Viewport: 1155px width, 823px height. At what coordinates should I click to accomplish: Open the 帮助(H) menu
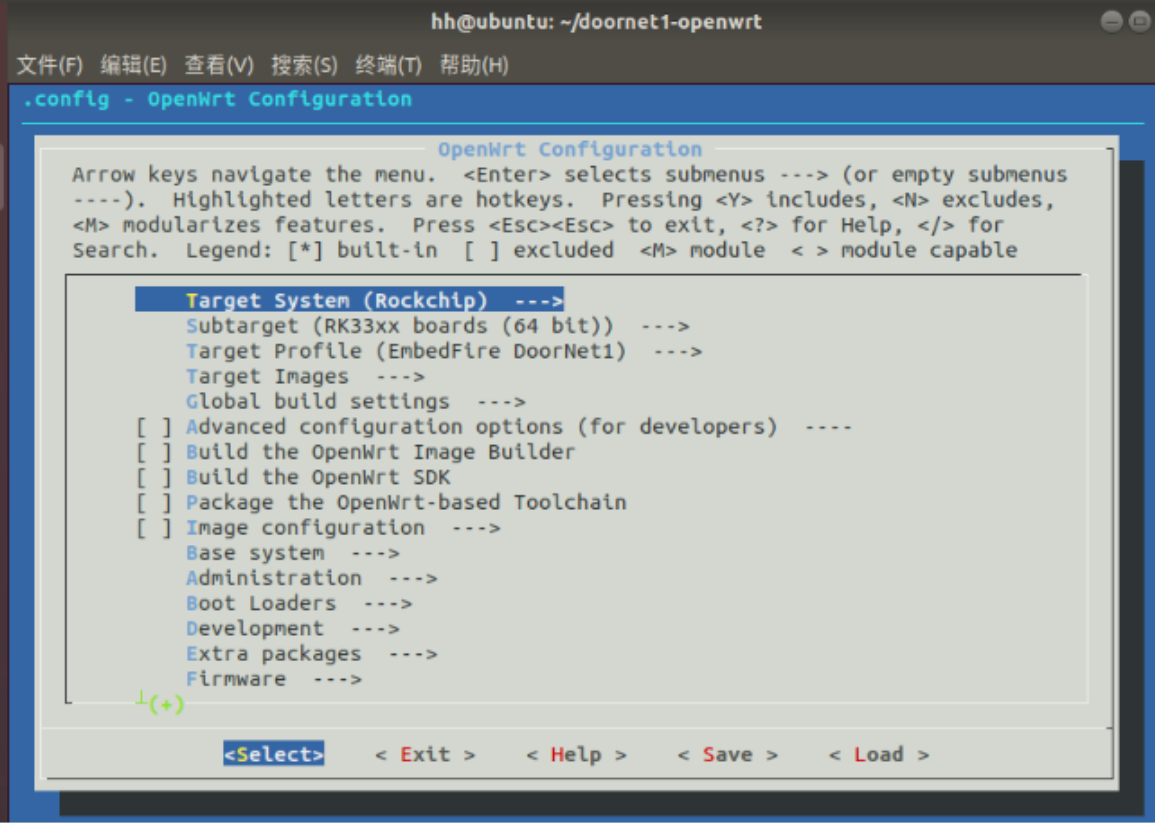(x=474, y=66)
